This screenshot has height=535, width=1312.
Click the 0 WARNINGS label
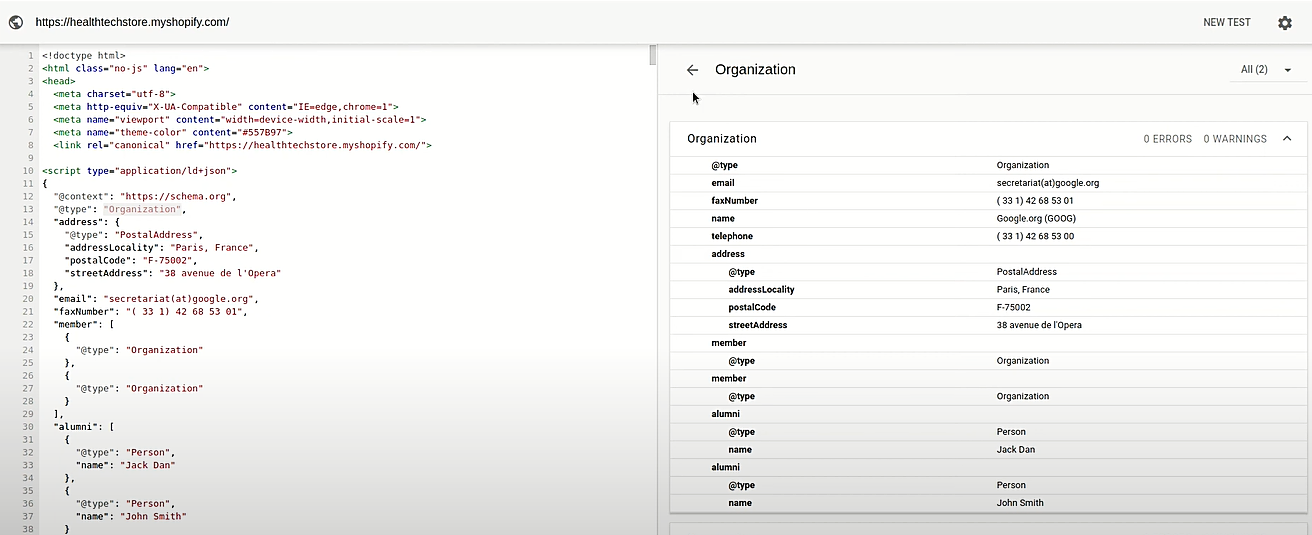click(1235, 139)
